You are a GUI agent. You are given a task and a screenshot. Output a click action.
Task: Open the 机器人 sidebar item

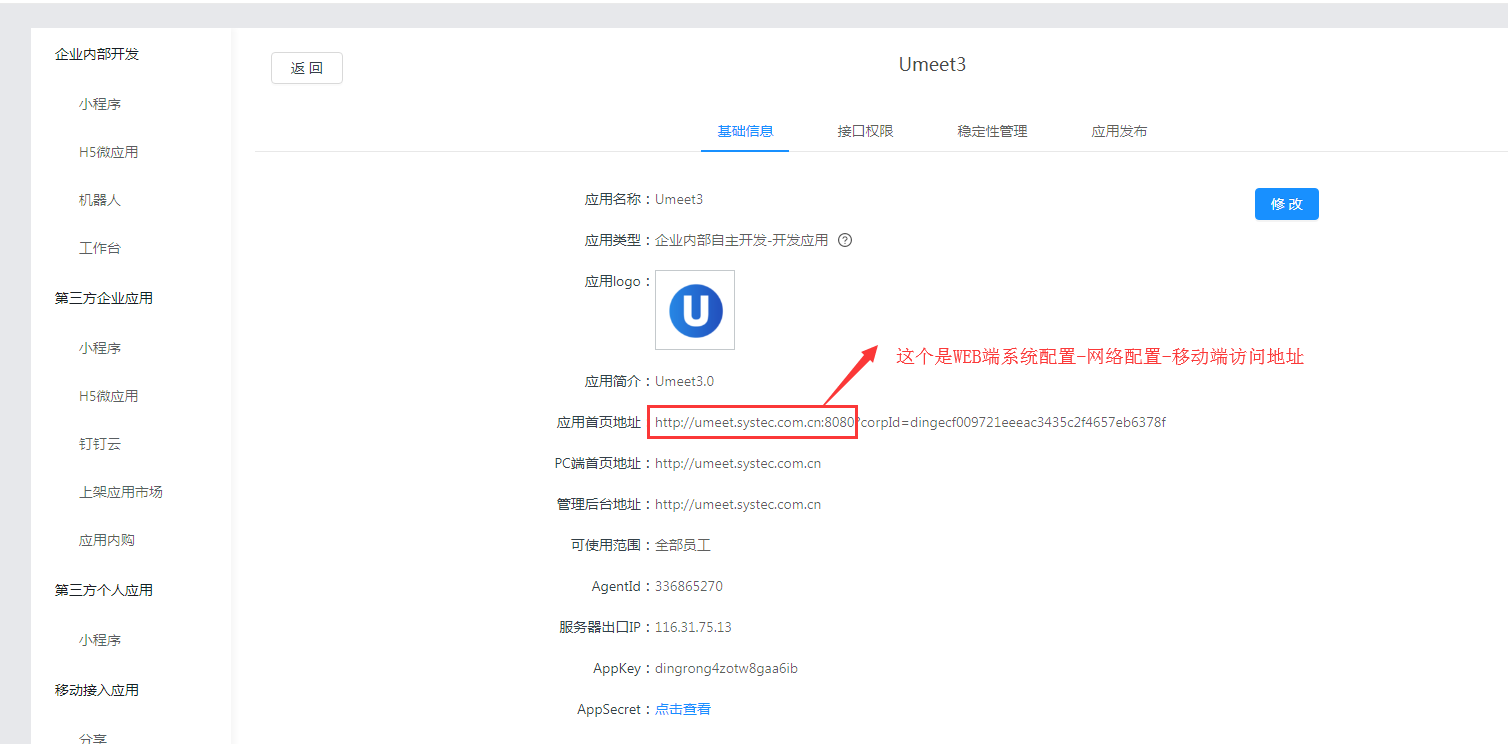(x=100, y=200)
